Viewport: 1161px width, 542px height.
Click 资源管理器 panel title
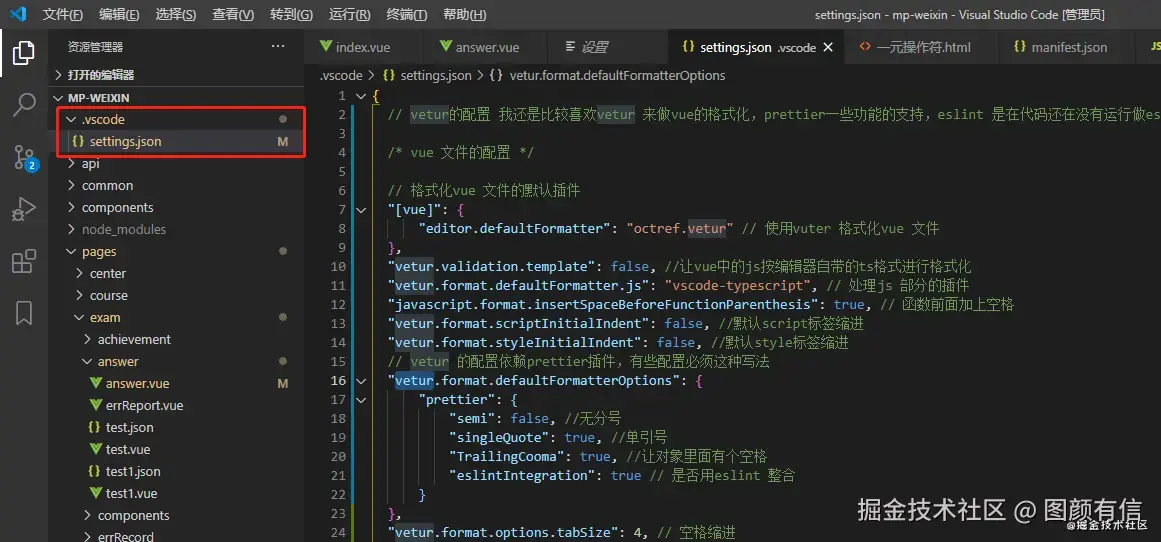[x=96, y=47]
